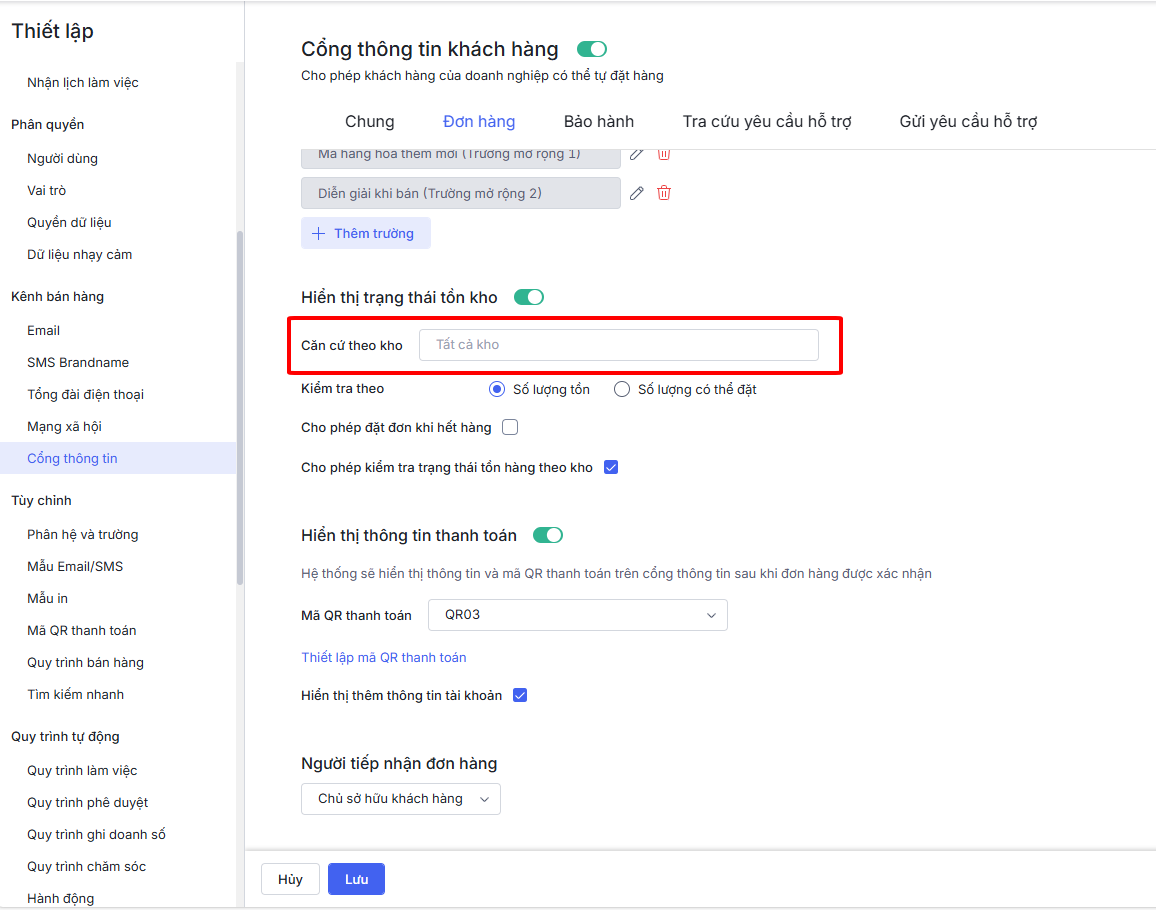Image resolution: width=1156 pixels, height=910 pixels.
Task: Open Mẫu Email/SMS in sidebar
Action: (75, 566)
